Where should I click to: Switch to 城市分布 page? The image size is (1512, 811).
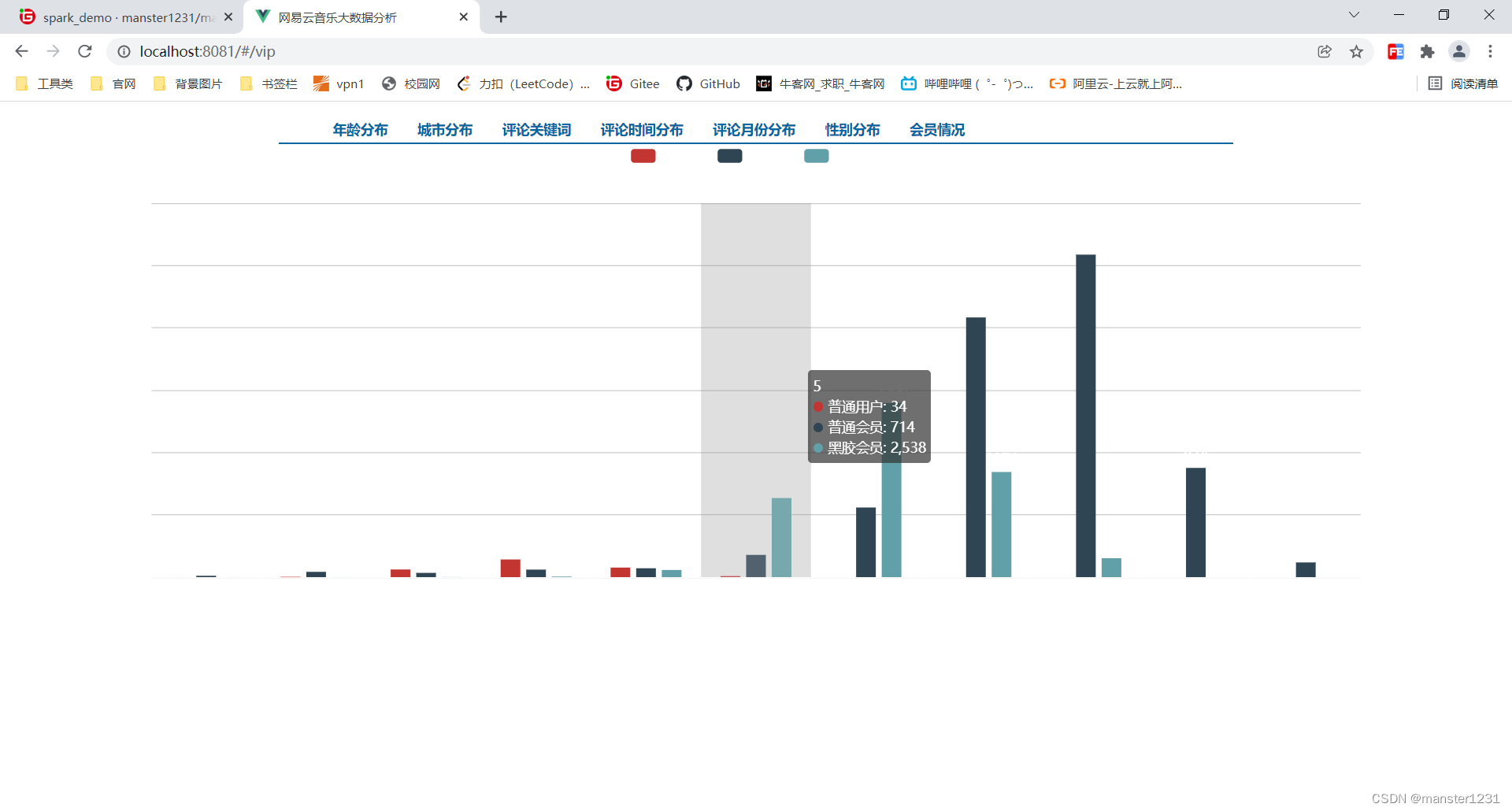click(x=445, y=130)
